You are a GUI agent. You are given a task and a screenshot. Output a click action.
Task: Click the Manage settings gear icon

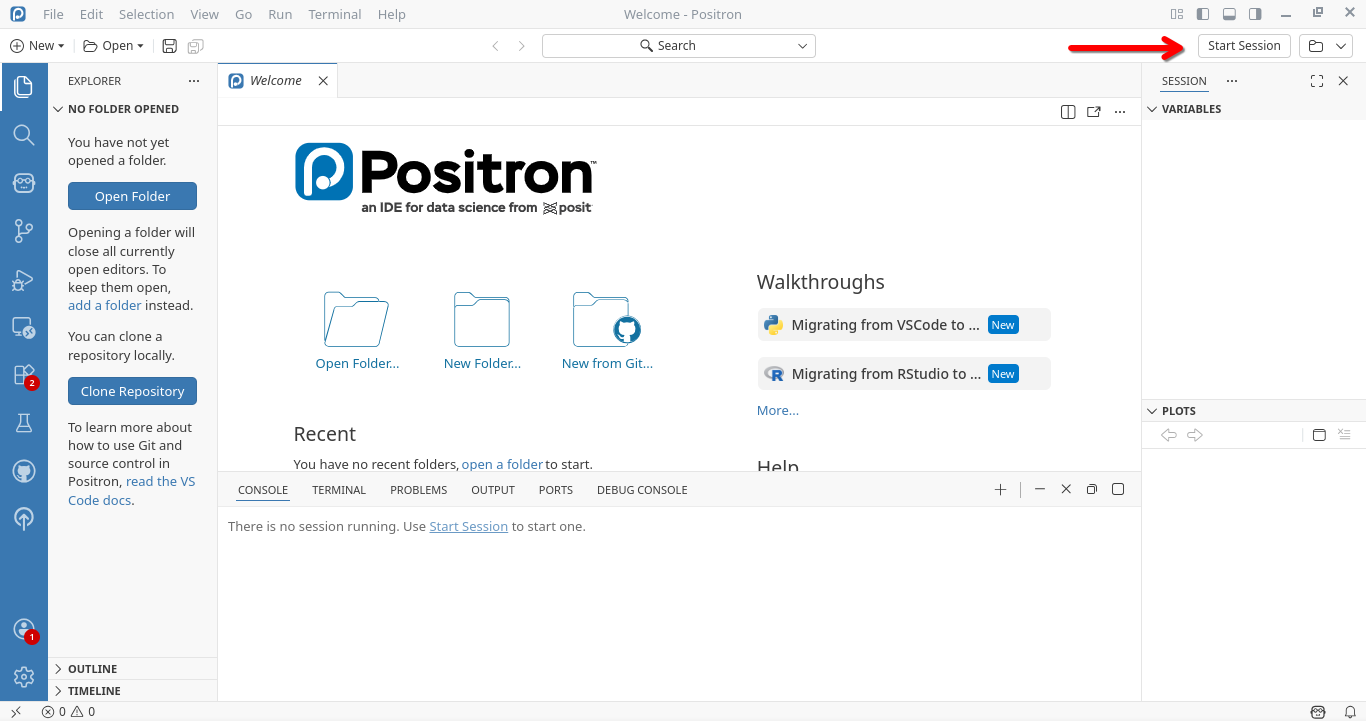pos(24,677)
